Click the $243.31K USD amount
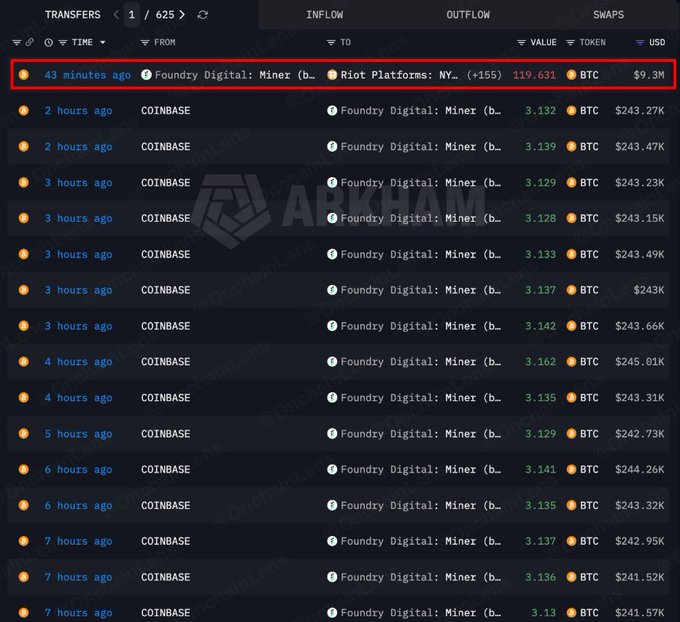Image resolution: width=680 pixels, height=622 pixels. (640, 398)
